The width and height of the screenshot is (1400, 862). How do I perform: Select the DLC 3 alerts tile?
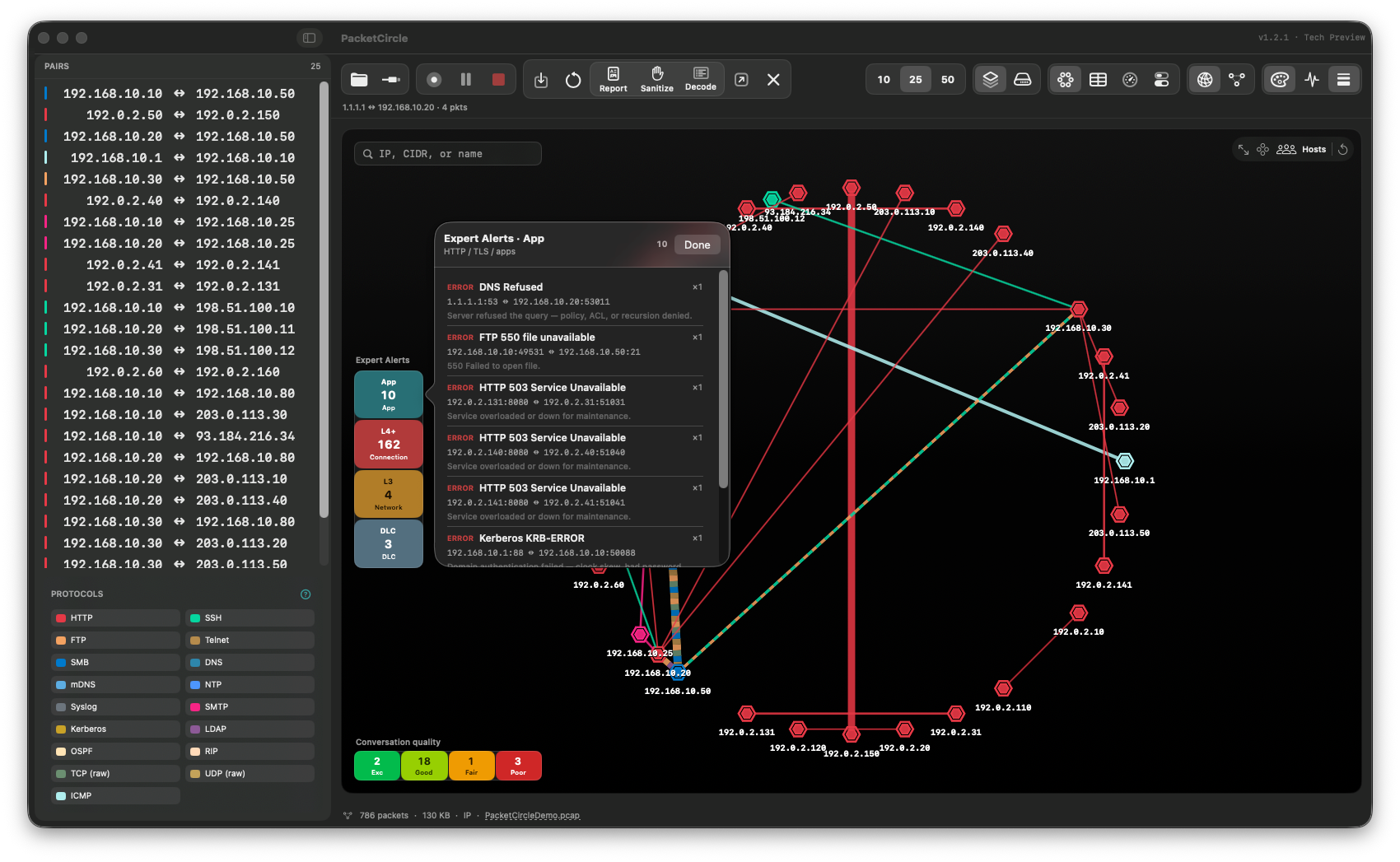pos(389,543)
